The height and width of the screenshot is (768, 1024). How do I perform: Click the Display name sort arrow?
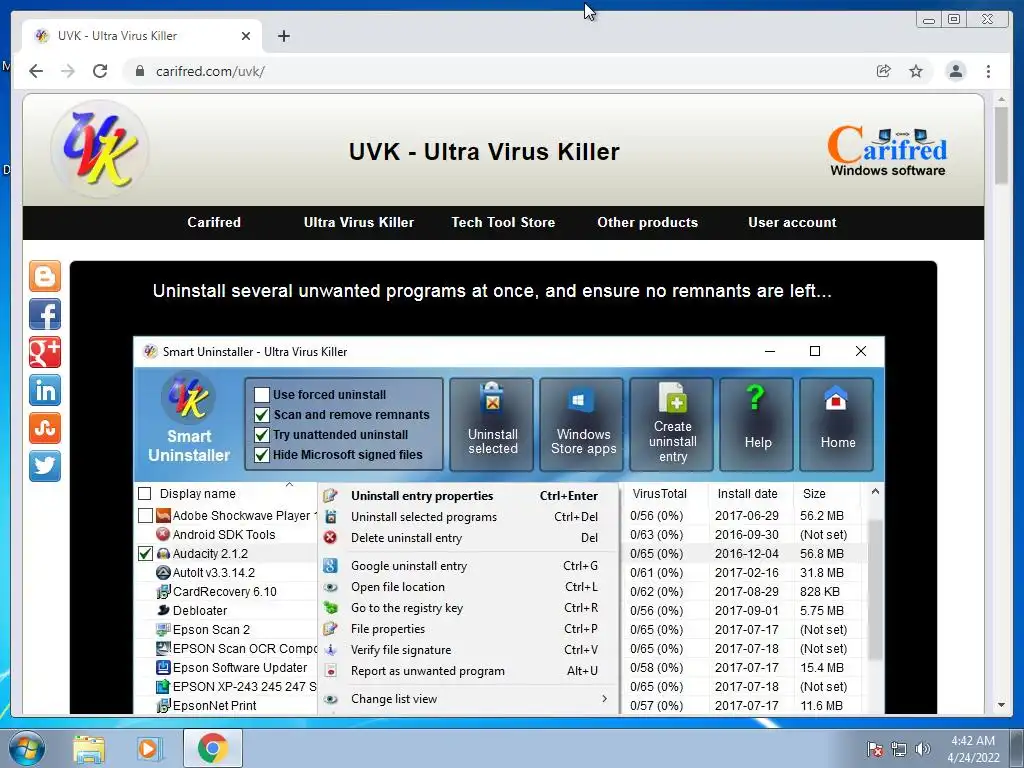(x=289, y=485)
